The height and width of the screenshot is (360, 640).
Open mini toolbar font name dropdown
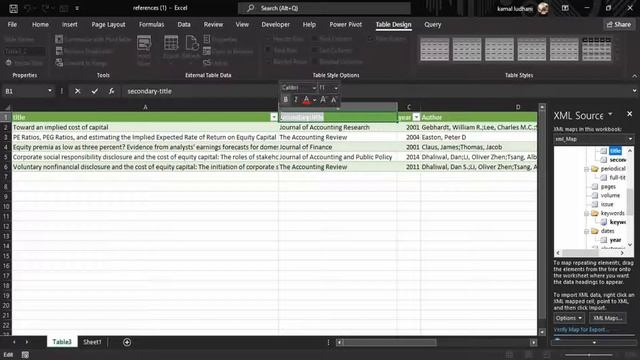(314, 88)
